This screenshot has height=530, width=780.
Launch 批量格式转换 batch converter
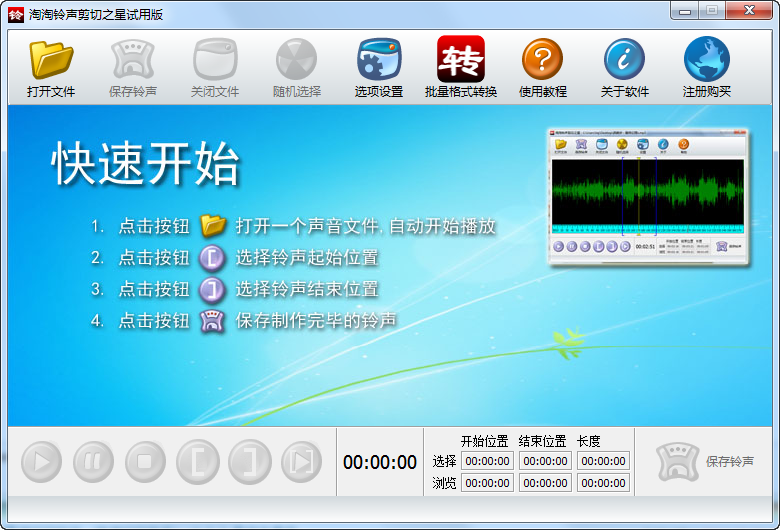click(461, 67)
